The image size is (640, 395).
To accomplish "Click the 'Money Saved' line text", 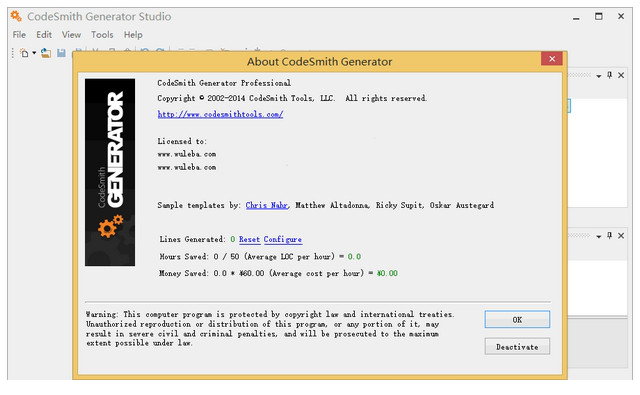I will point(278,273).
